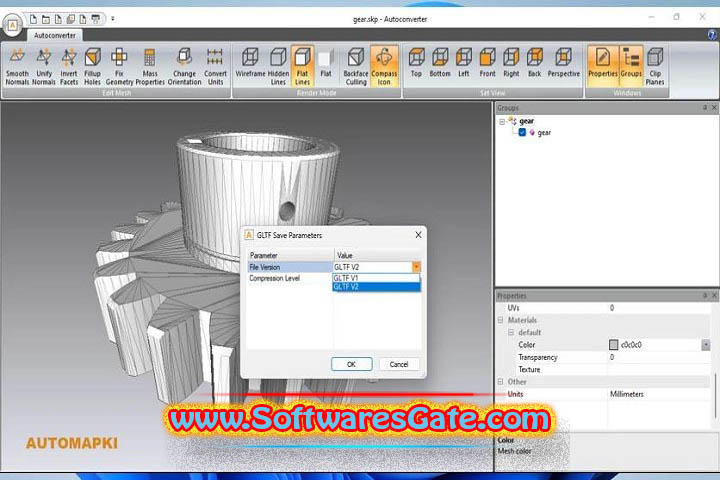Pin the Properties panel

click(705, 295)
